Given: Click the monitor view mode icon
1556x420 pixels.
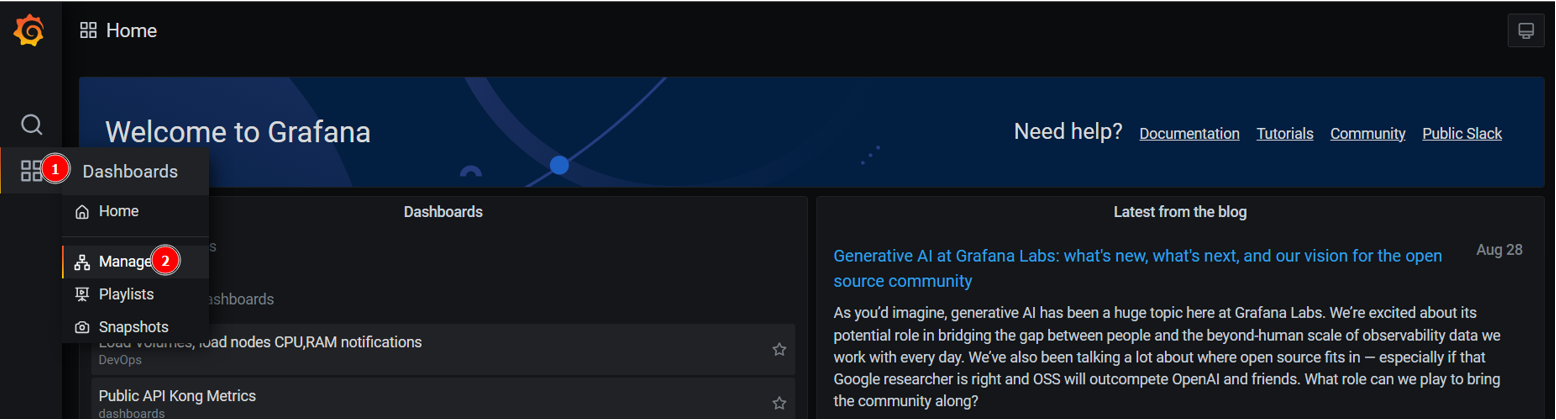Looking at the screenshot, I should click(x=1526, y=31).
